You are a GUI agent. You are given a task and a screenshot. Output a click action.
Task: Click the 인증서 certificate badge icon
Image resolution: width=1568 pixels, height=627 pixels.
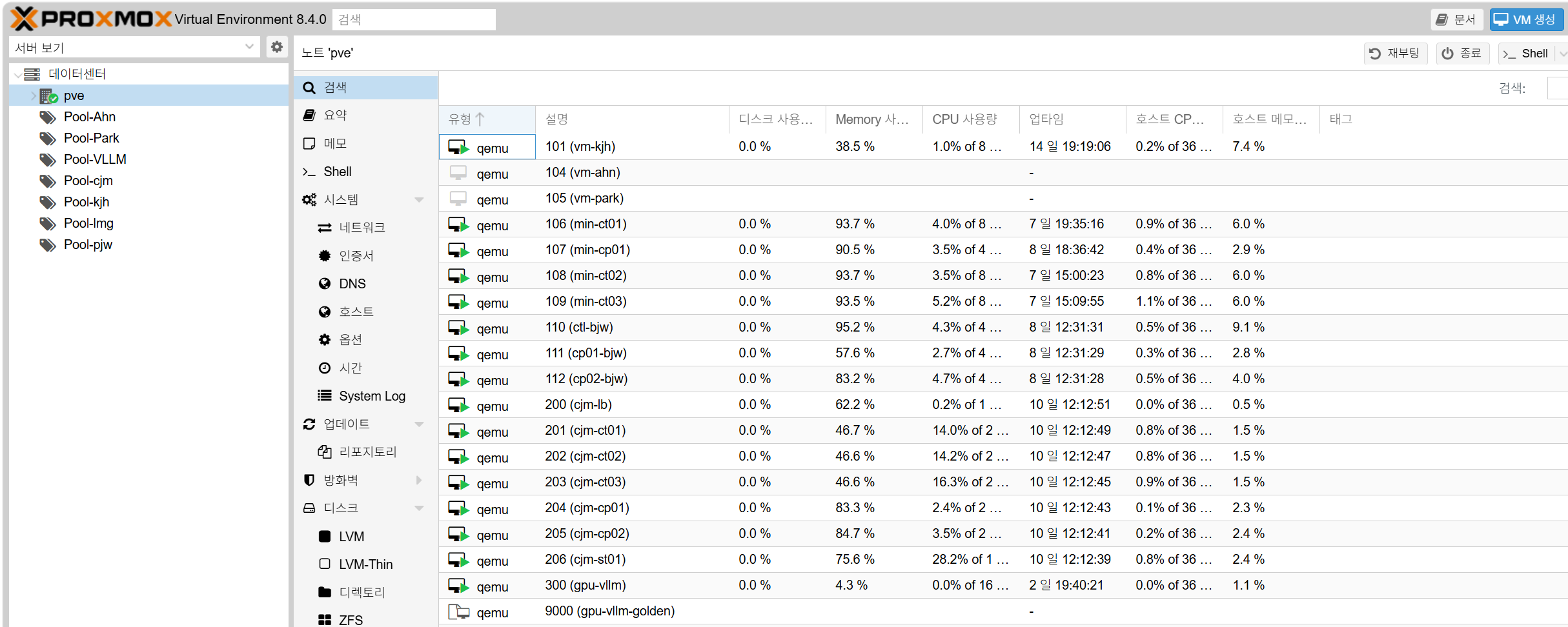click(x=325, y=255)
